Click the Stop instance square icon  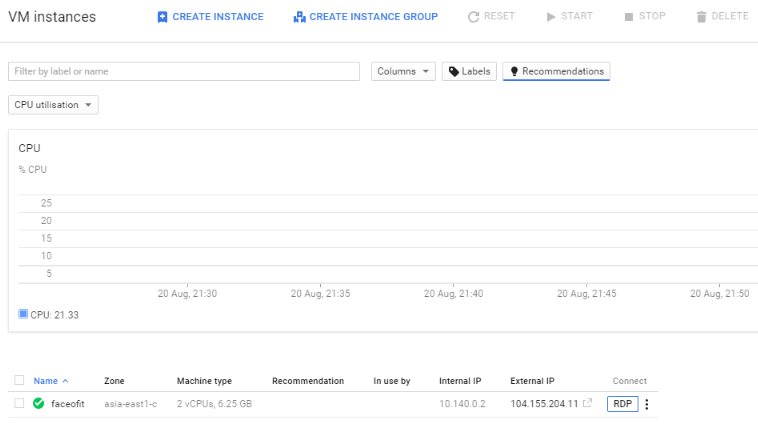(628, 17)
